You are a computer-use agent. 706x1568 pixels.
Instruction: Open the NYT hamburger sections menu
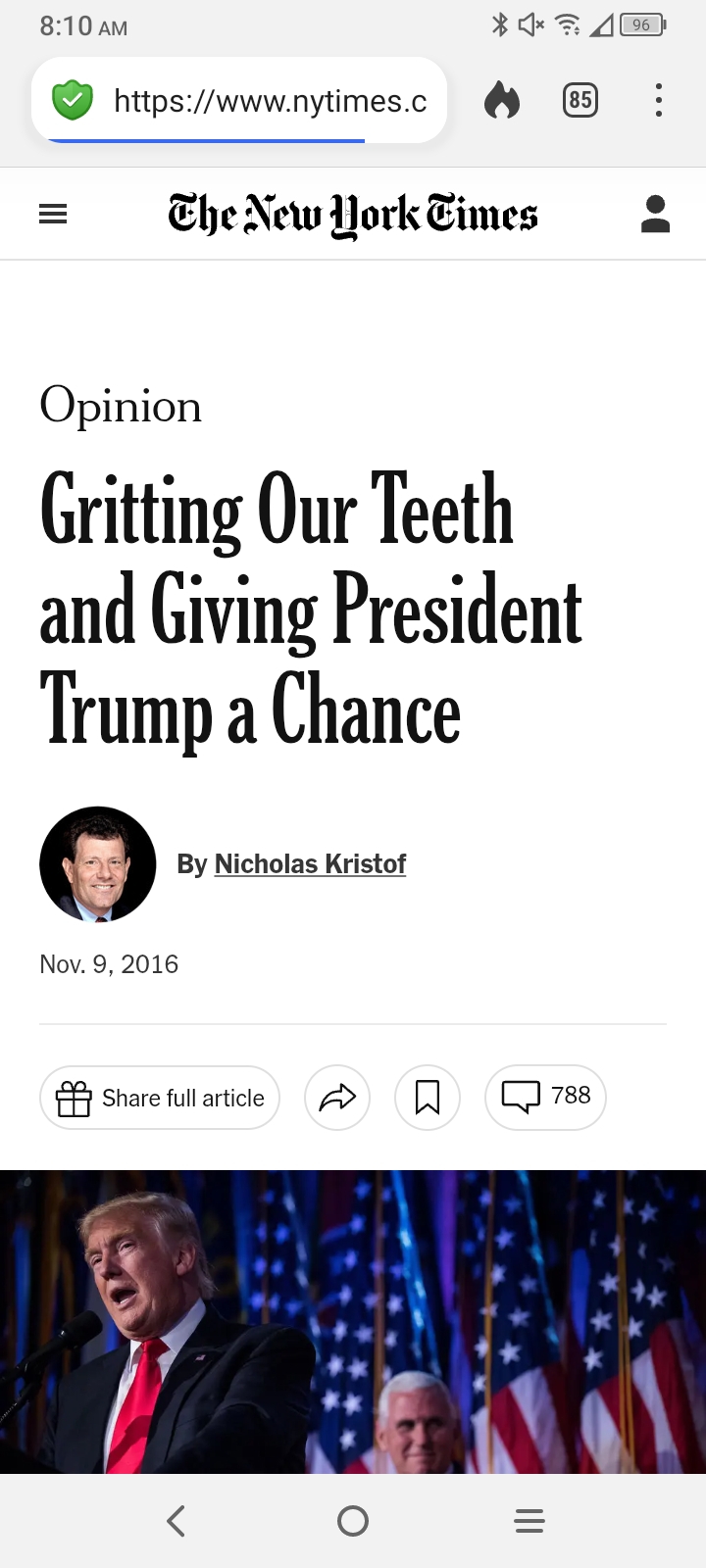point(53,214)
